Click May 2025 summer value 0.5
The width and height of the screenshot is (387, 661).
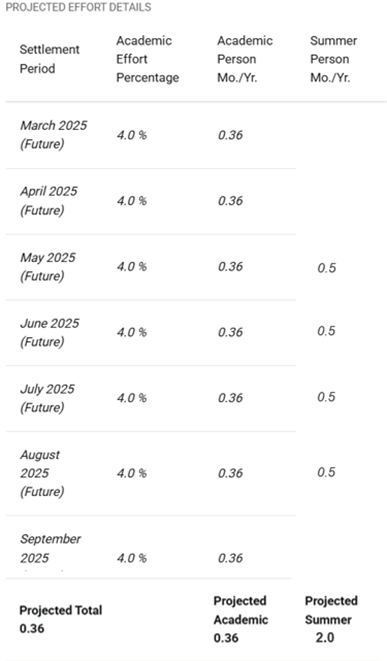click(326, 268)
